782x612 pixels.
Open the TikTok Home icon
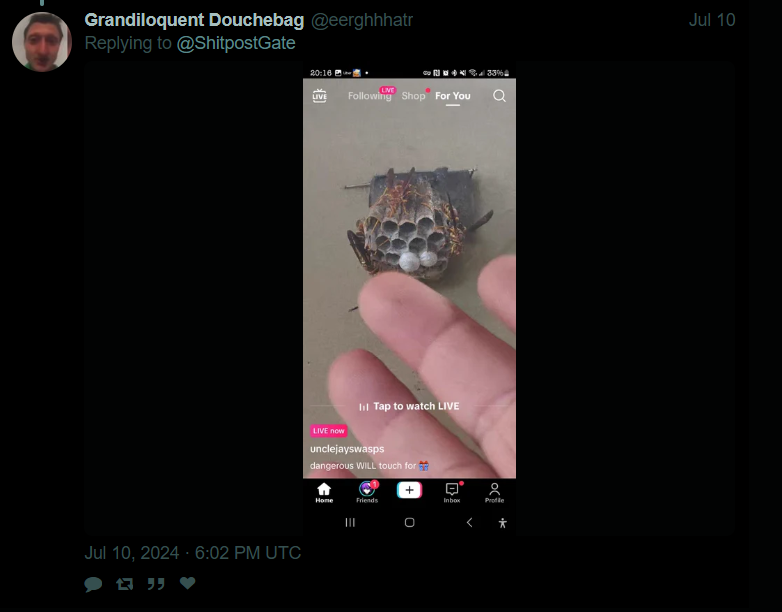pyautogui.click(x=324, y=493)
